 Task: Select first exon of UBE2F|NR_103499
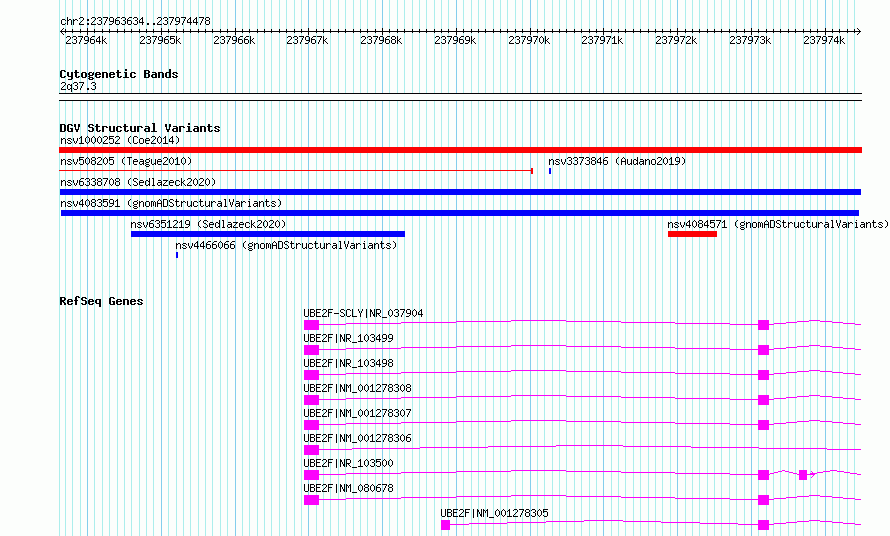coord(312,350)
